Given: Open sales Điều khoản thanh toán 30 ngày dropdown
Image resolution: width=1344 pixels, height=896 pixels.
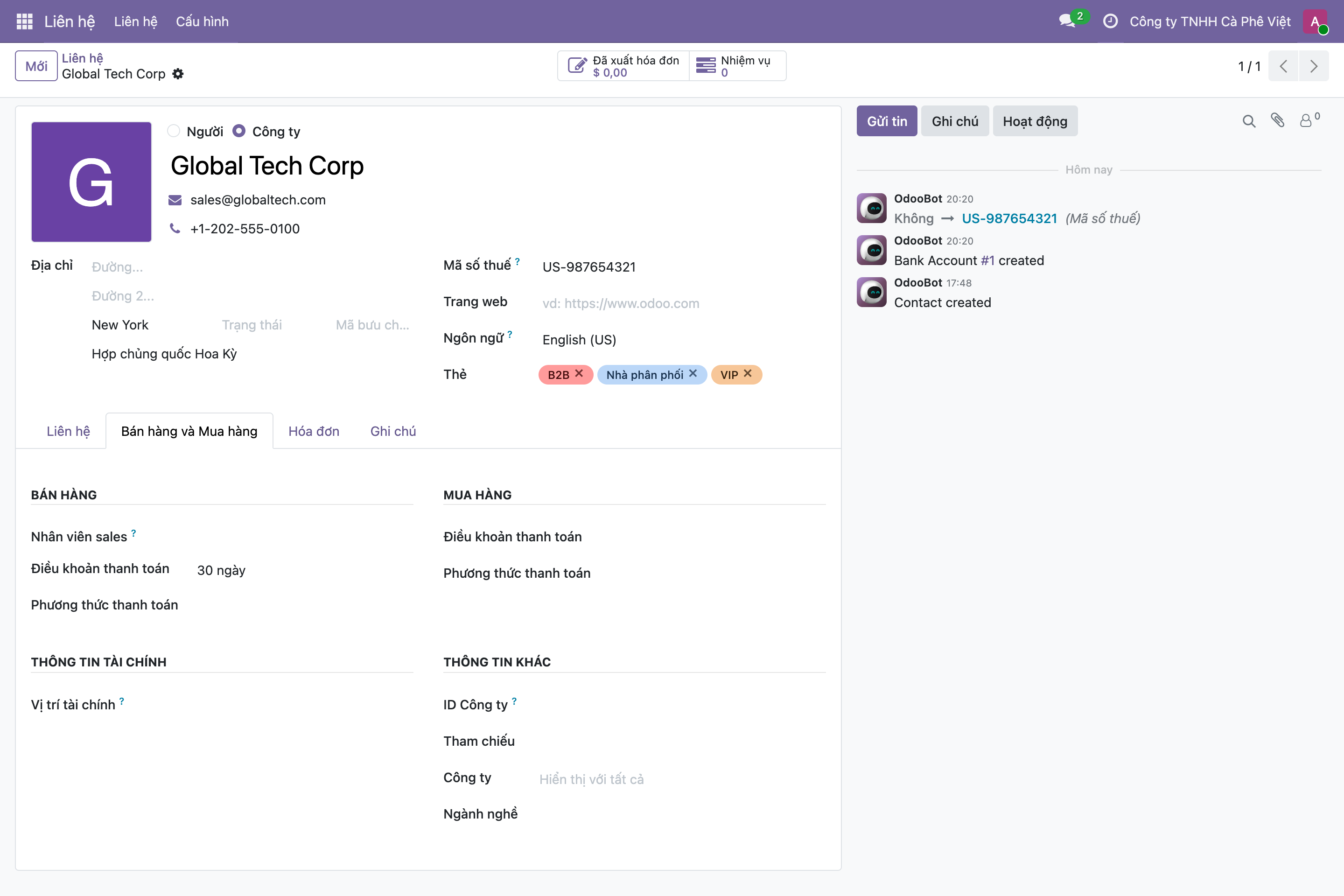Looking at the screenshot, I should coord(303,570).
